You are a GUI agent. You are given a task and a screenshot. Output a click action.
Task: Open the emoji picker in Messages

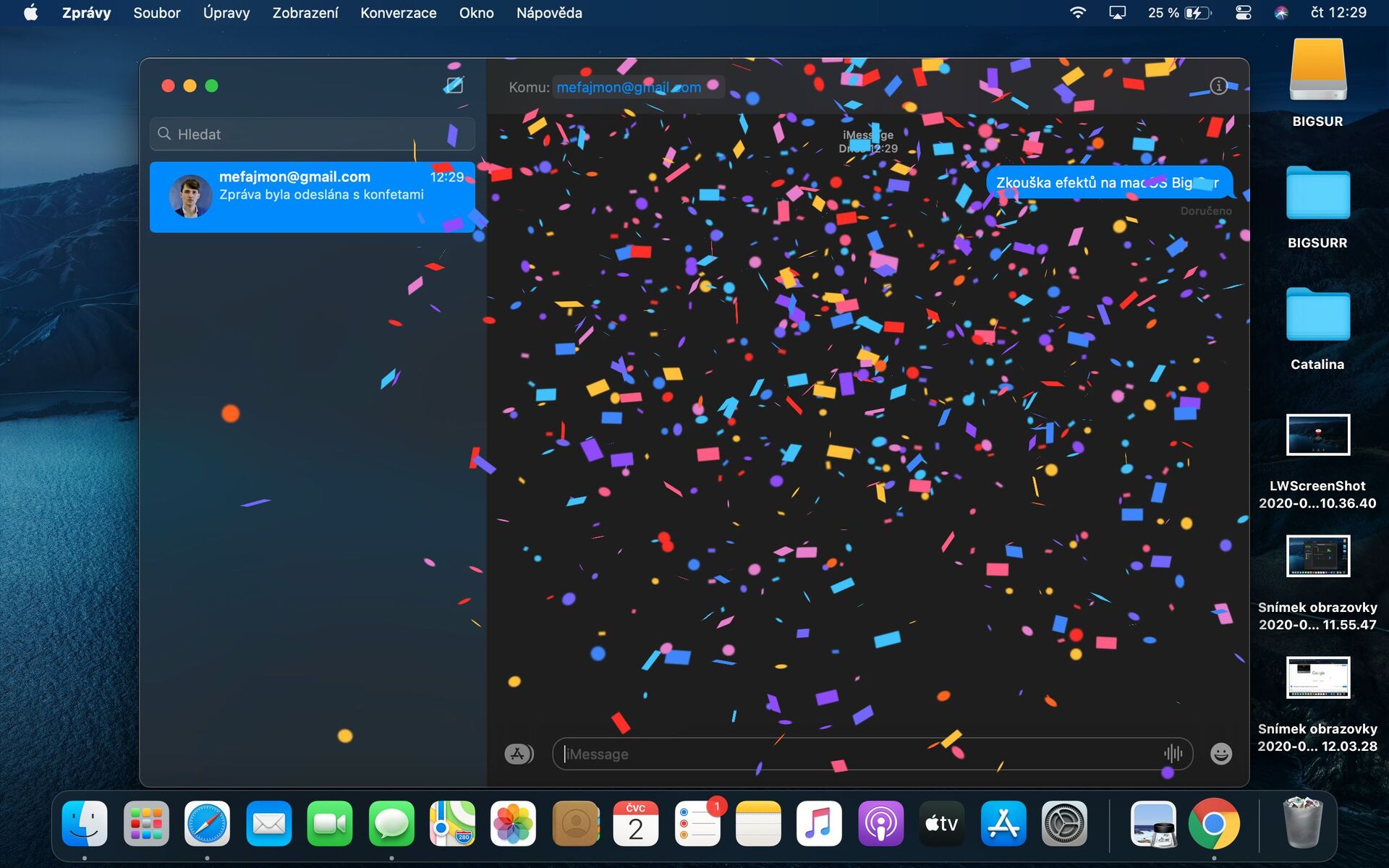[1220, 754]
